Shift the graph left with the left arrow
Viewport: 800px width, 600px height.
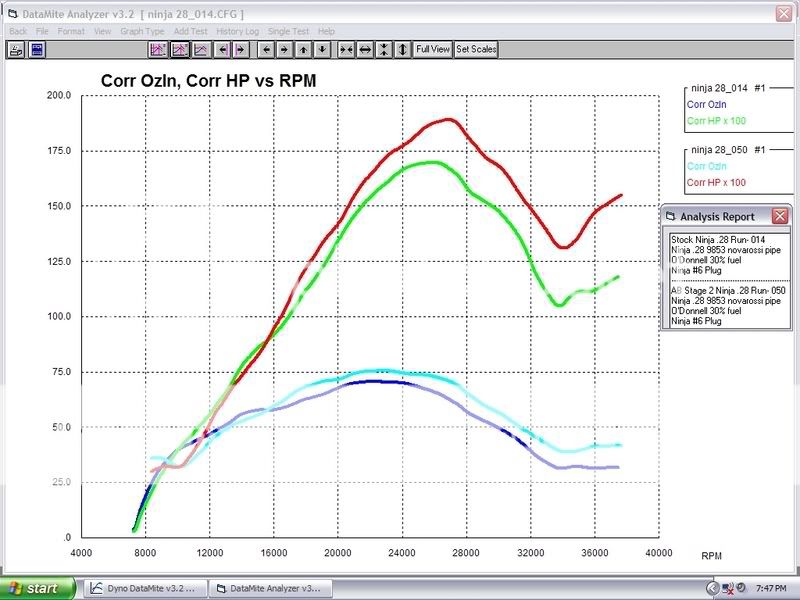266,48
